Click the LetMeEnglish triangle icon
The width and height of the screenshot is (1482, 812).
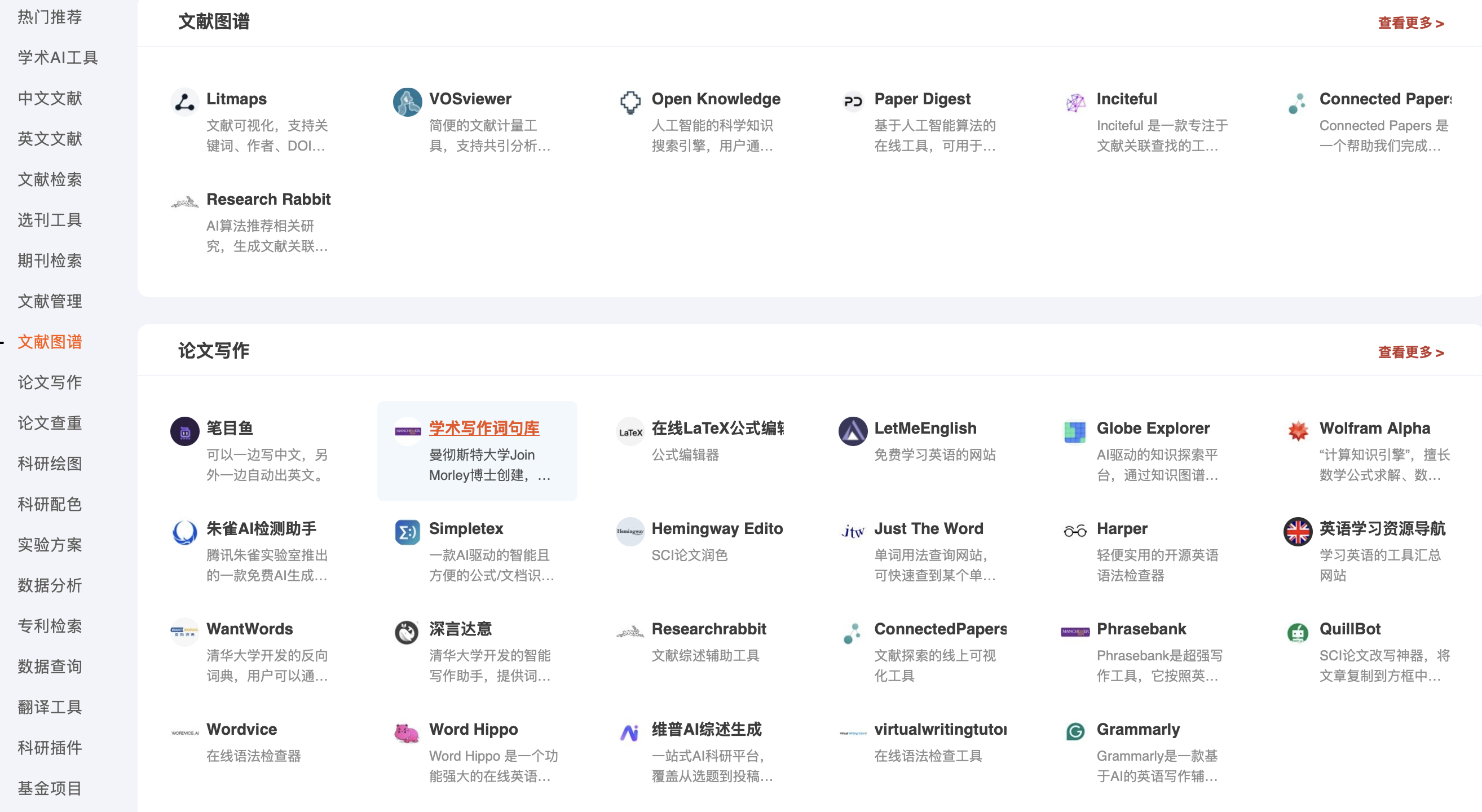(852, 431)
